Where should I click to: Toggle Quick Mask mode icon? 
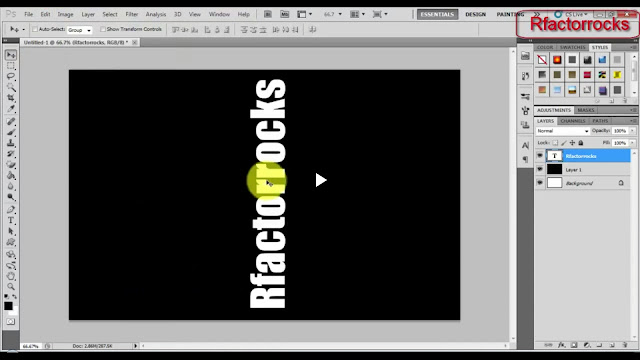11,322
